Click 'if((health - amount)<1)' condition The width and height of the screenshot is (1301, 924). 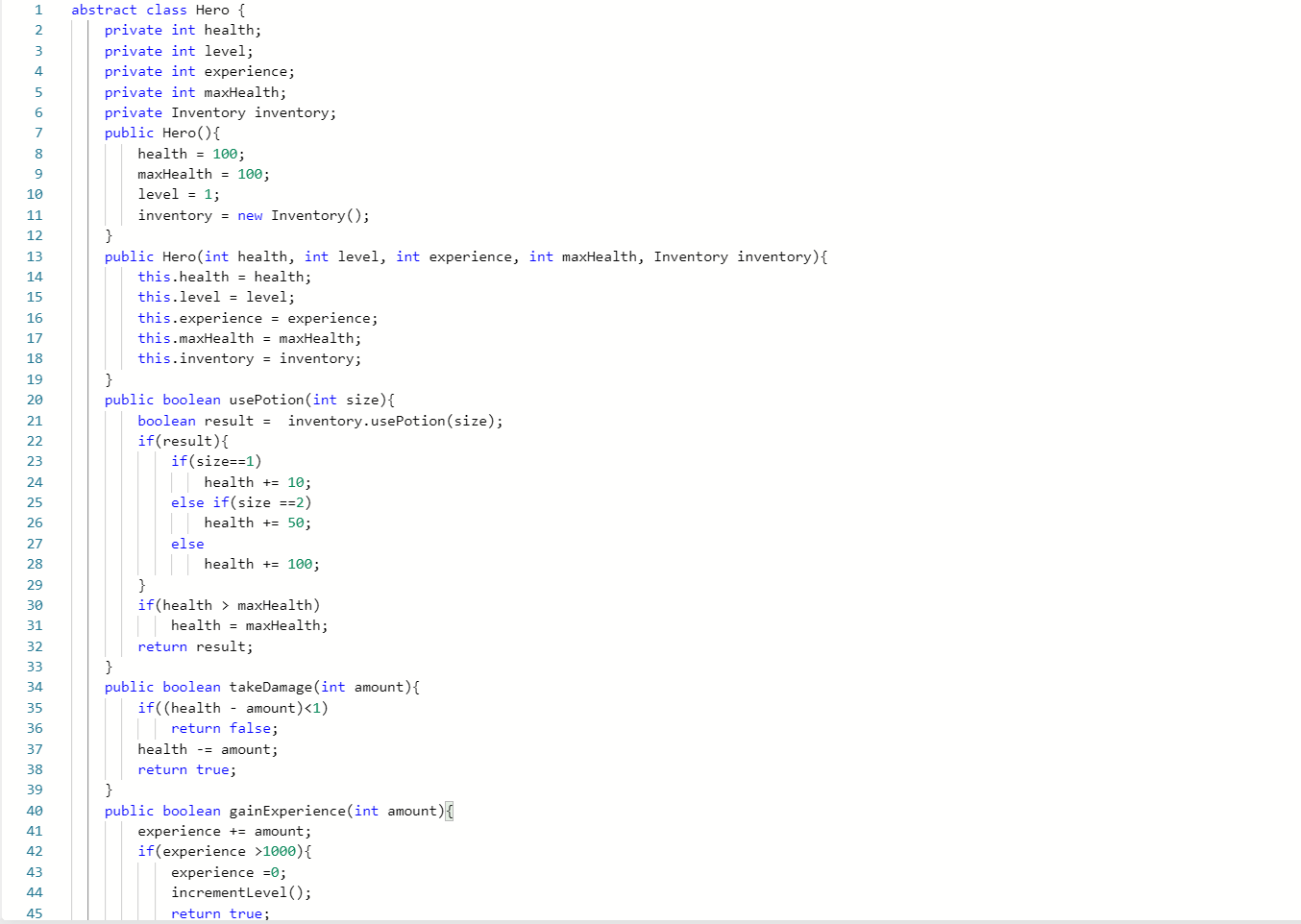233,708
